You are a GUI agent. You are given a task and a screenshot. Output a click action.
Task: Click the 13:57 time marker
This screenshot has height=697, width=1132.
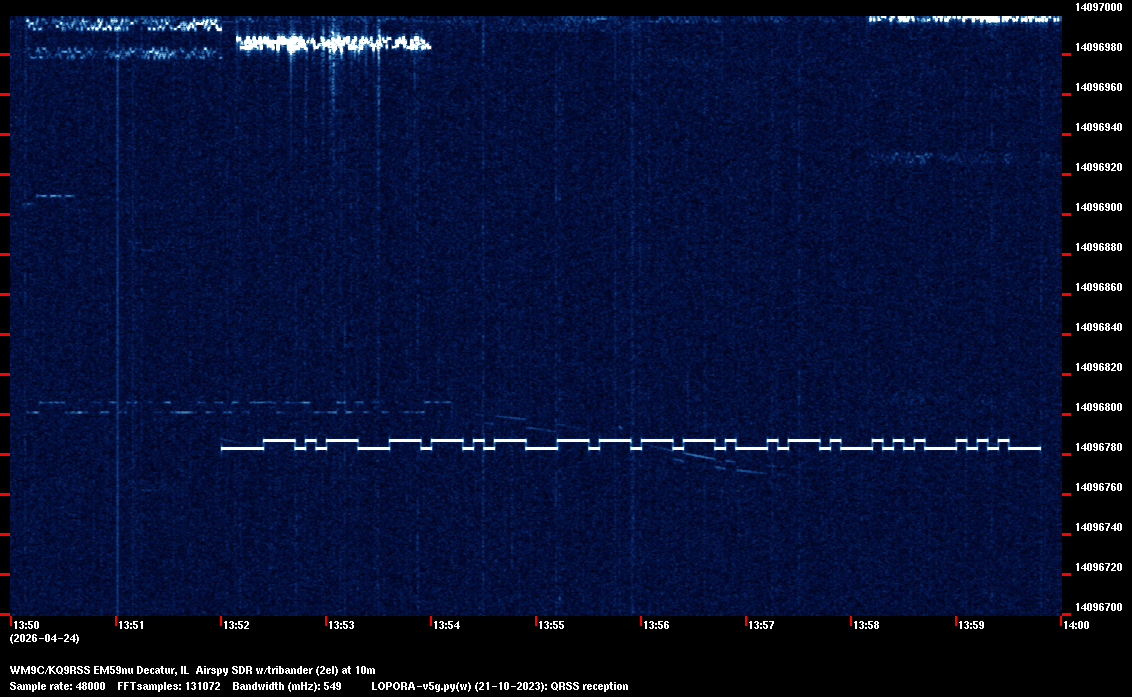[761, 626]
